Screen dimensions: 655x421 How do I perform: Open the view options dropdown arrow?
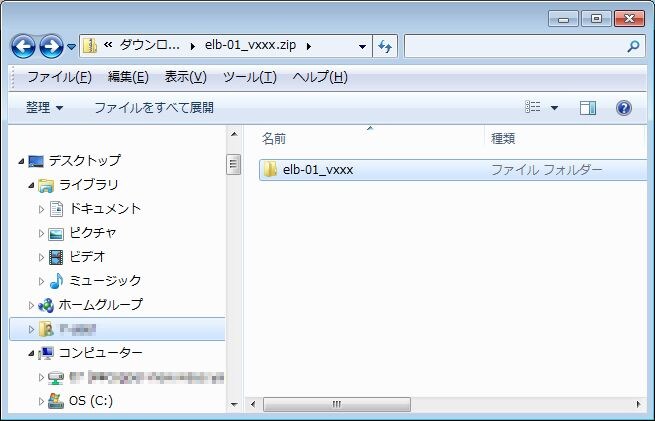tap(555, 108)
